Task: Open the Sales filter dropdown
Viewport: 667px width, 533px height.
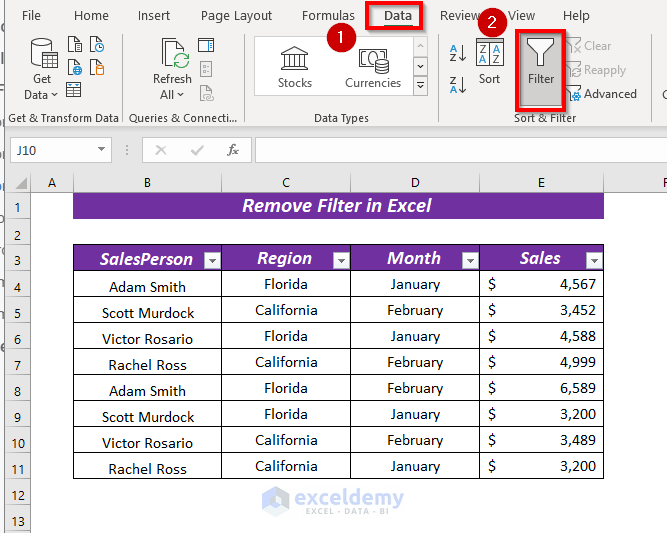Action: pos(594,260)
